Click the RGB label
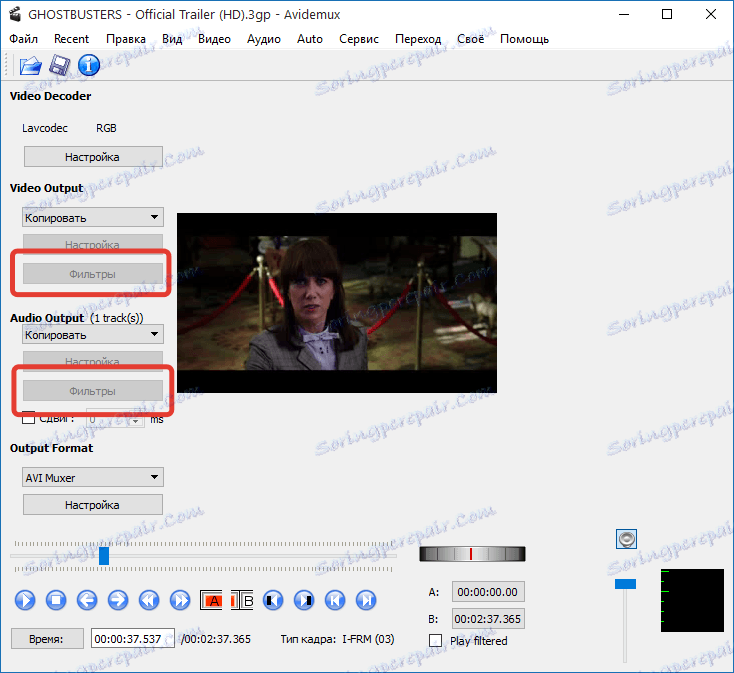The height and width of the screenshot is (673, 734). pyautogui.click(x=106, y=128)
